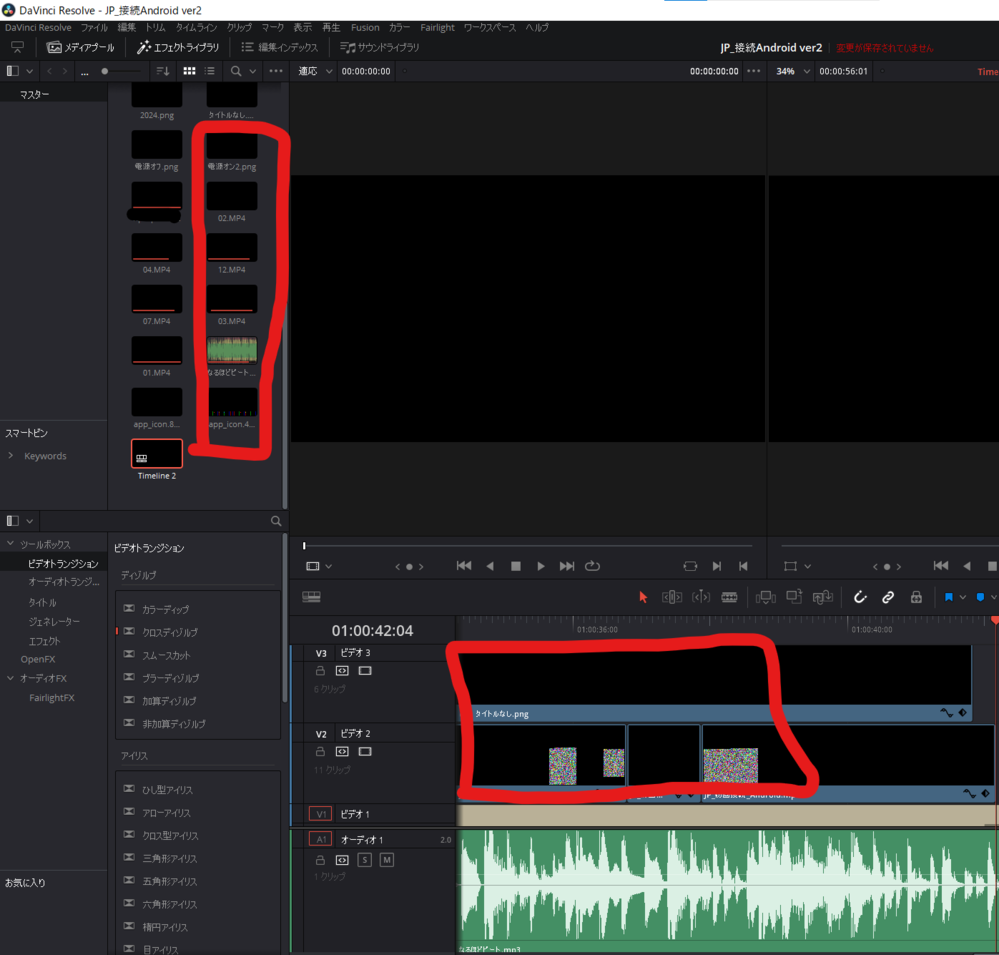The image size is (999, 955).
Task: Click the source viewer scrubber bar
Action: pyautogui.click(x=528, y=546)
